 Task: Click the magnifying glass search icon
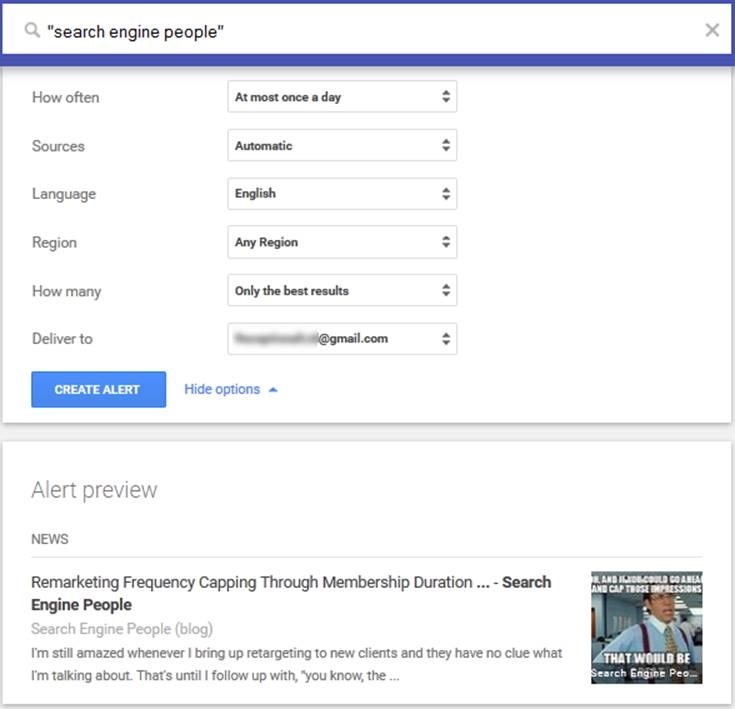click(32, 31)
